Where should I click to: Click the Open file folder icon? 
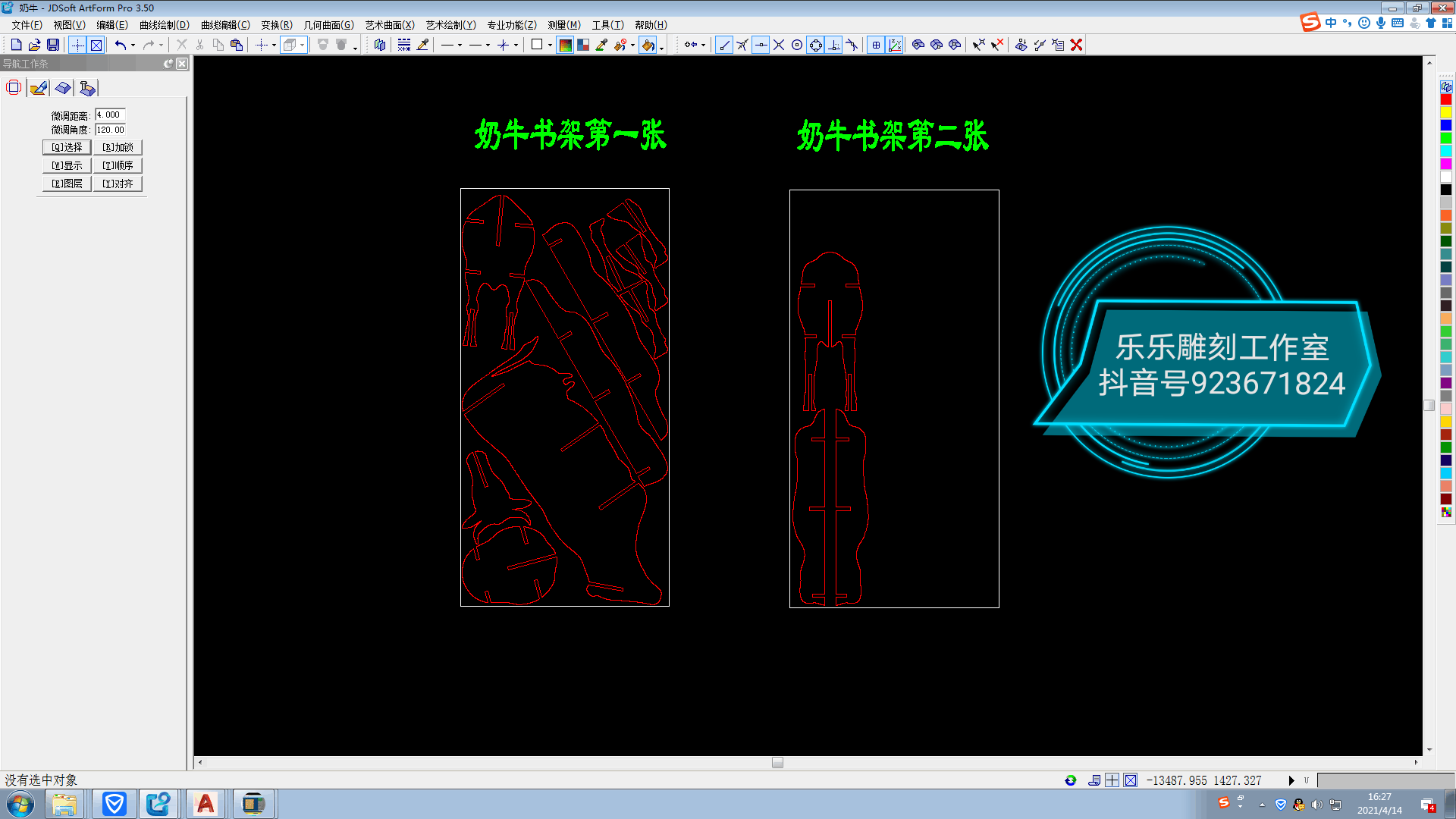coord(35,45)
